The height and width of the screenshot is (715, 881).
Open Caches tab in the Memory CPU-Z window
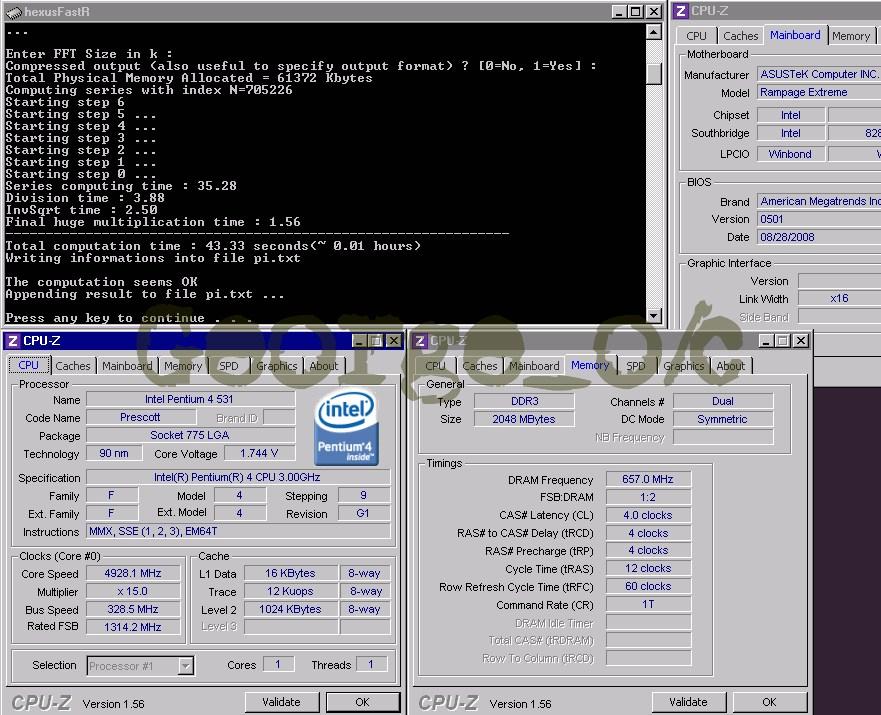(480, 366)
